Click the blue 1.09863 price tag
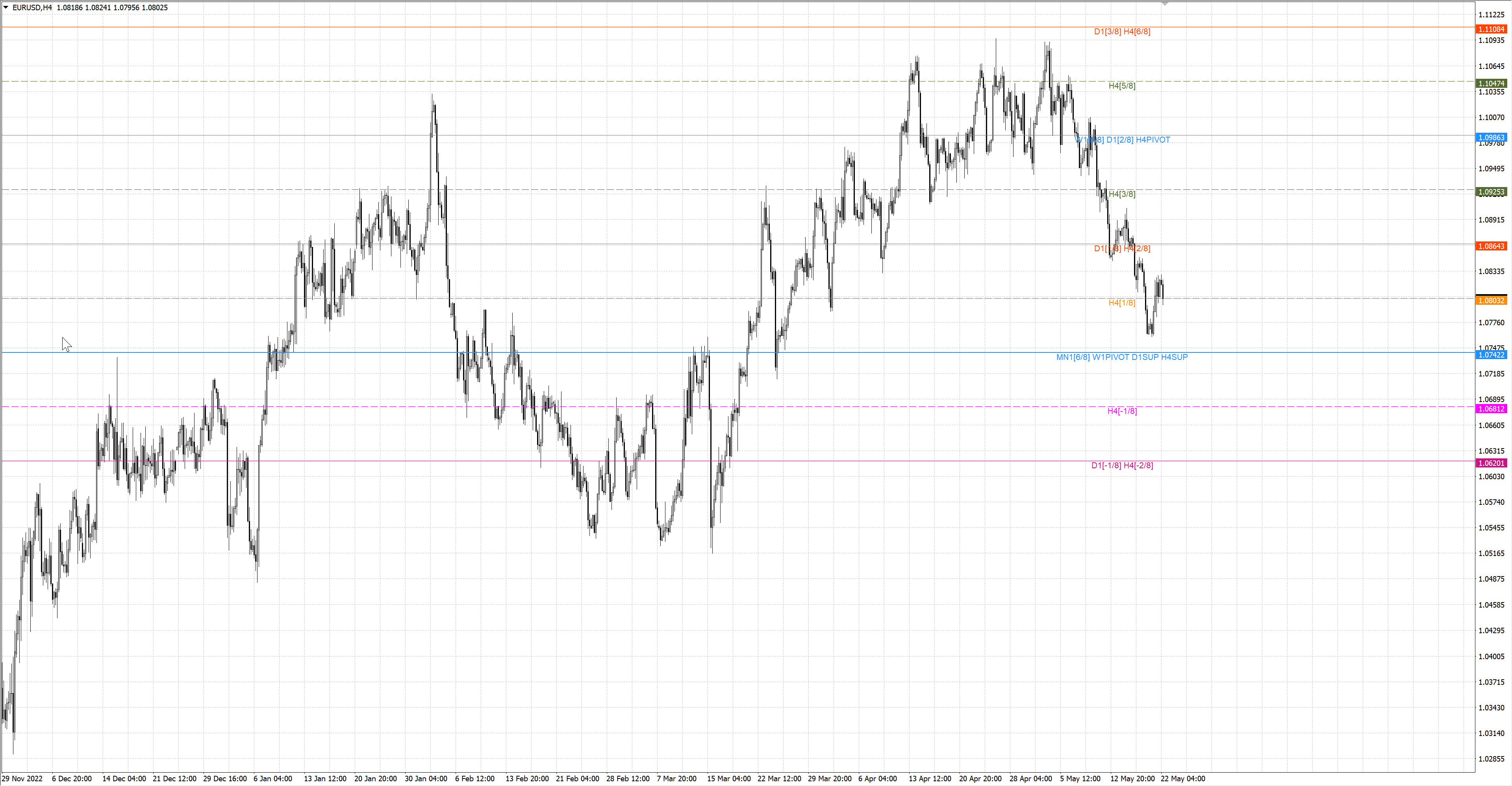 1491,137
